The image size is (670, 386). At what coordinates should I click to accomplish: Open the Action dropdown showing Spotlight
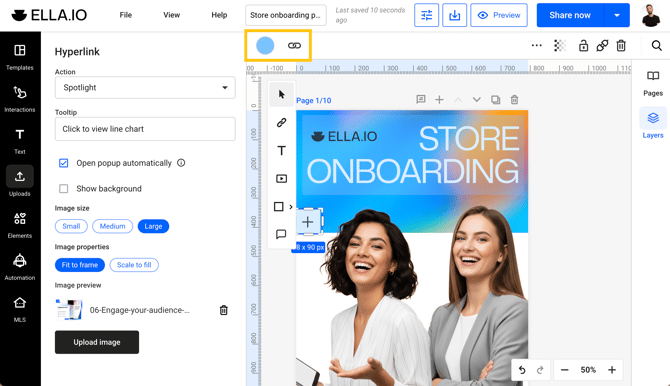[x=145, y=88]
